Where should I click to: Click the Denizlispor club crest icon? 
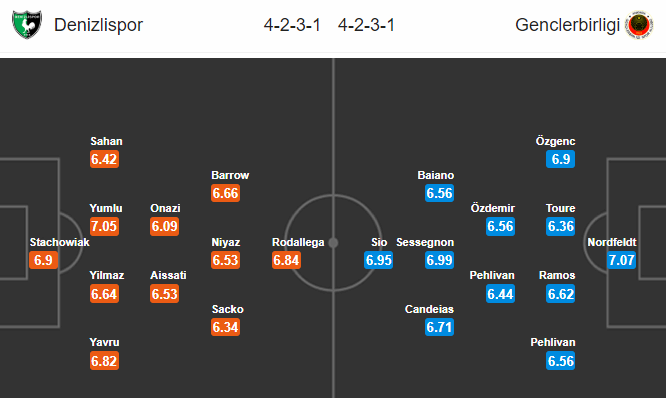[x=27, y=24]
